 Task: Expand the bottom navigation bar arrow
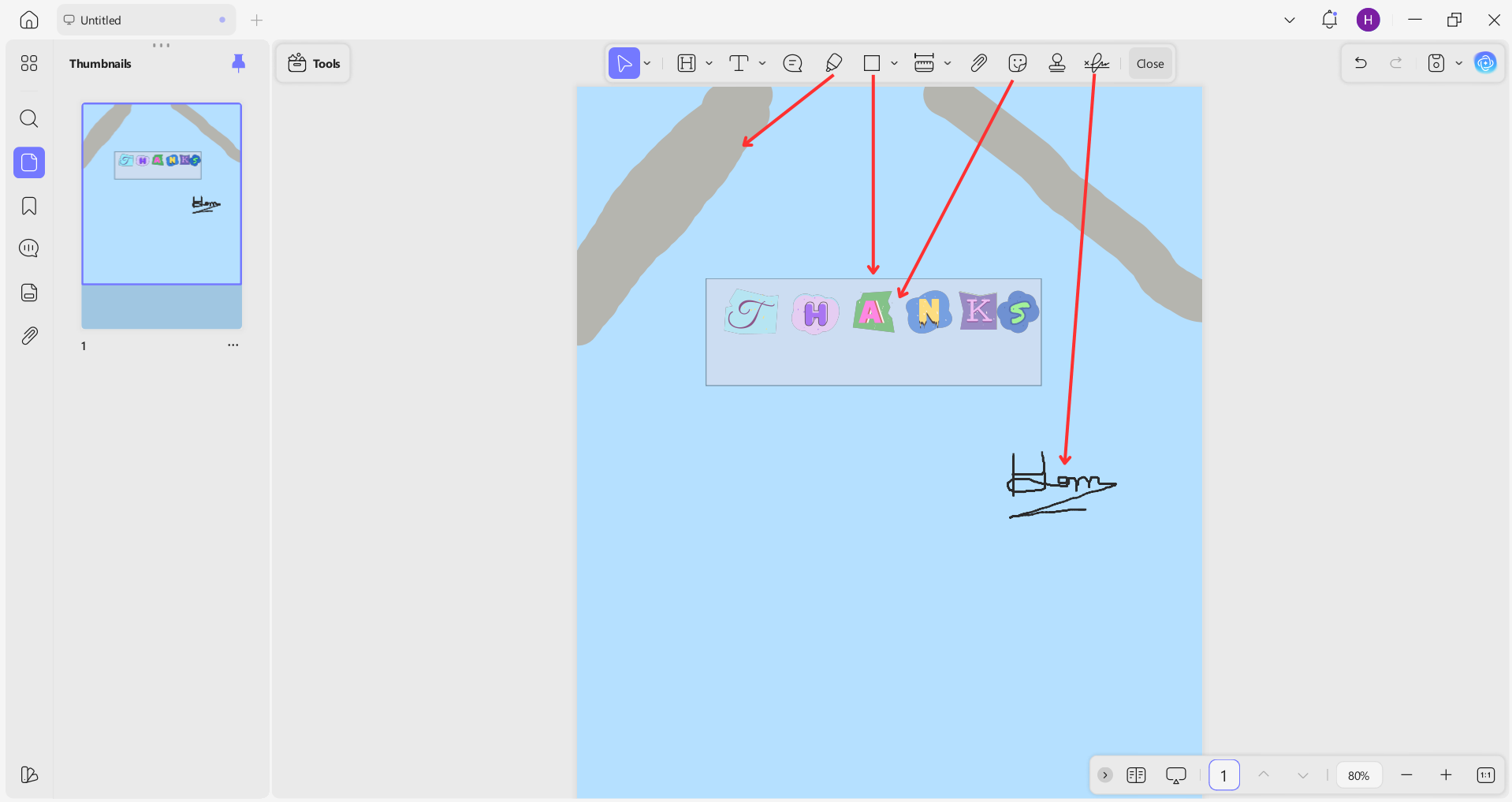1105,775
